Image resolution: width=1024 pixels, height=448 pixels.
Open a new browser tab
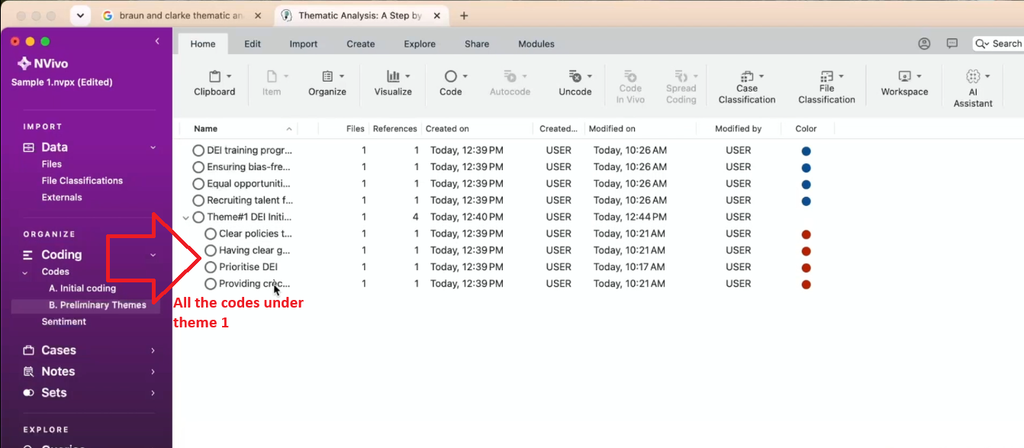(x=464, y=16)
